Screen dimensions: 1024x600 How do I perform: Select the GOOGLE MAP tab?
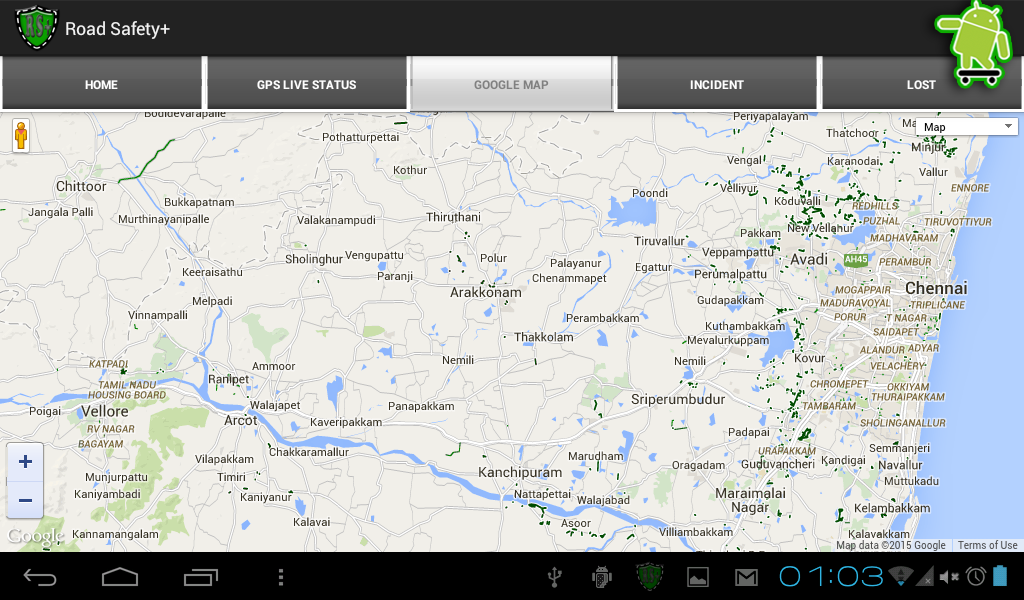coord(511,84)
